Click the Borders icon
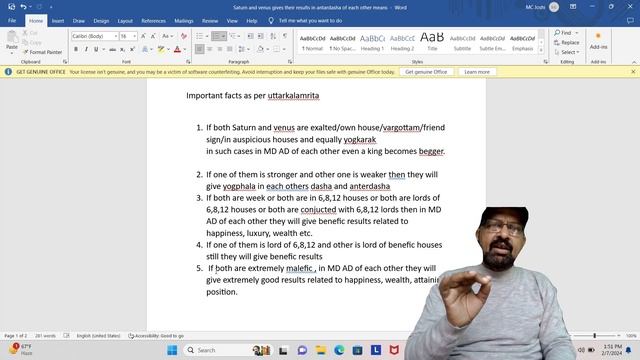 (277, 49)
